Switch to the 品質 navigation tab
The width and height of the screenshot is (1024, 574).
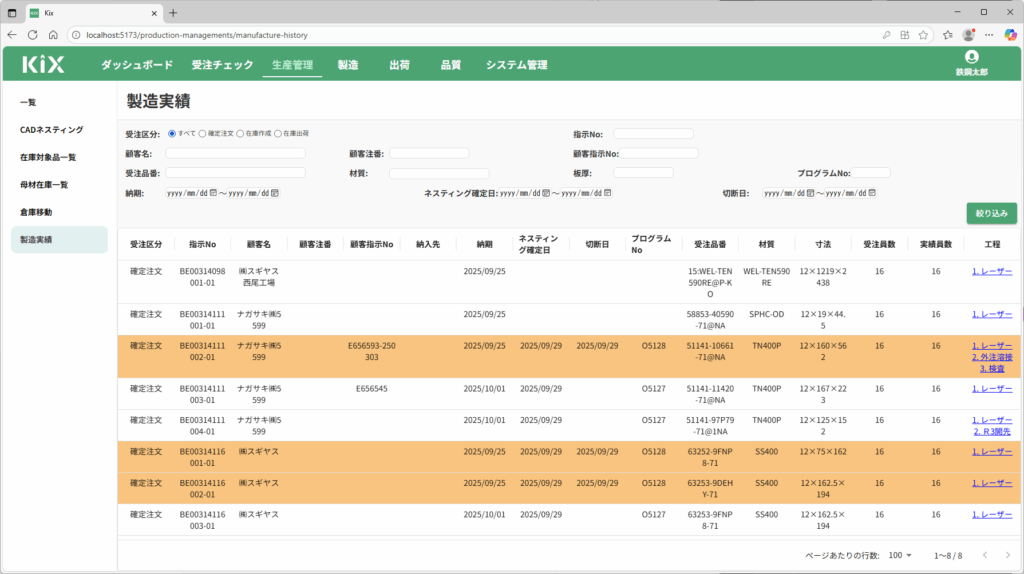450,65
